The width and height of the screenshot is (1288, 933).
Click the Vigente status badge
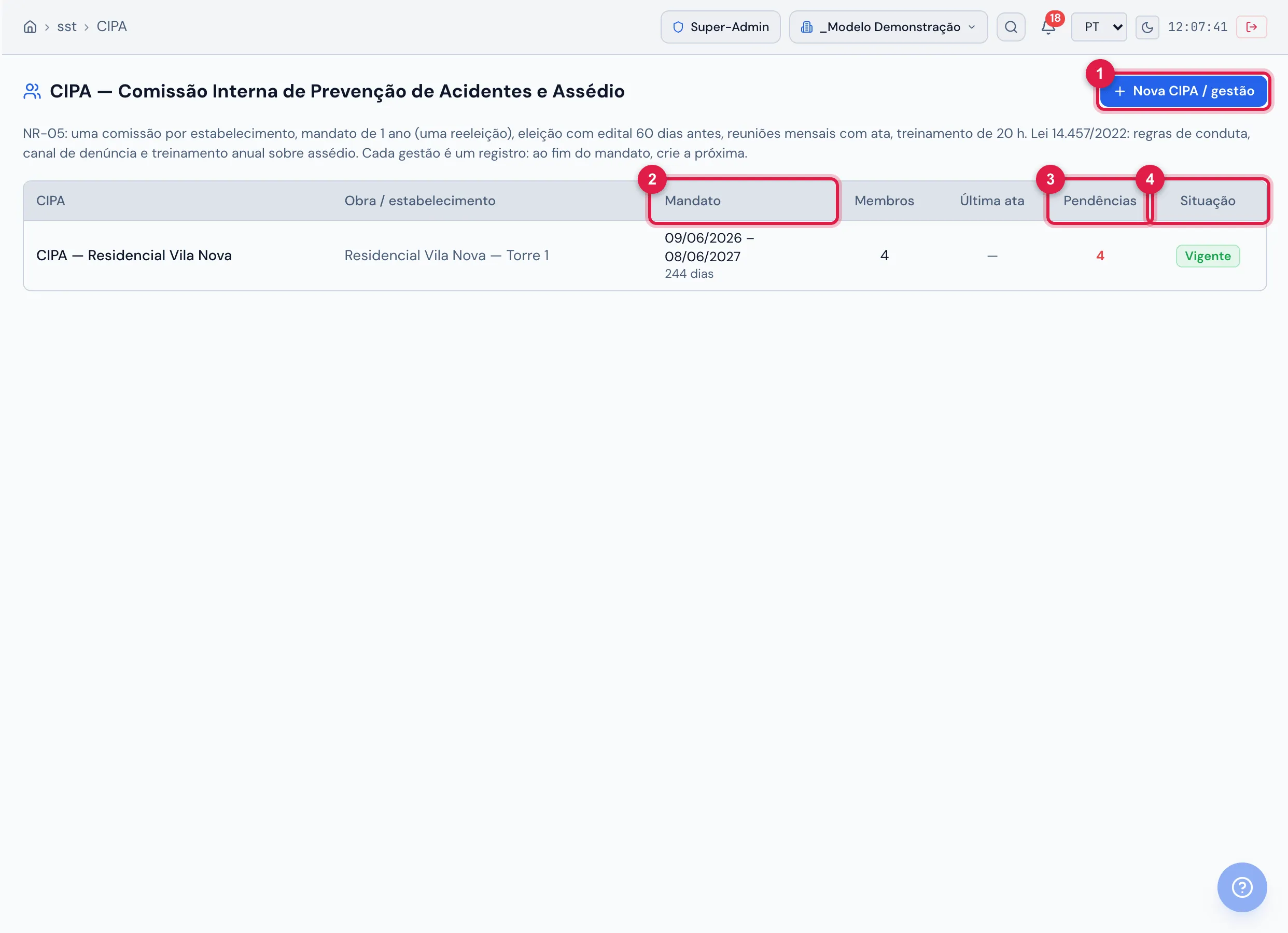click(x=1207, y=256)
